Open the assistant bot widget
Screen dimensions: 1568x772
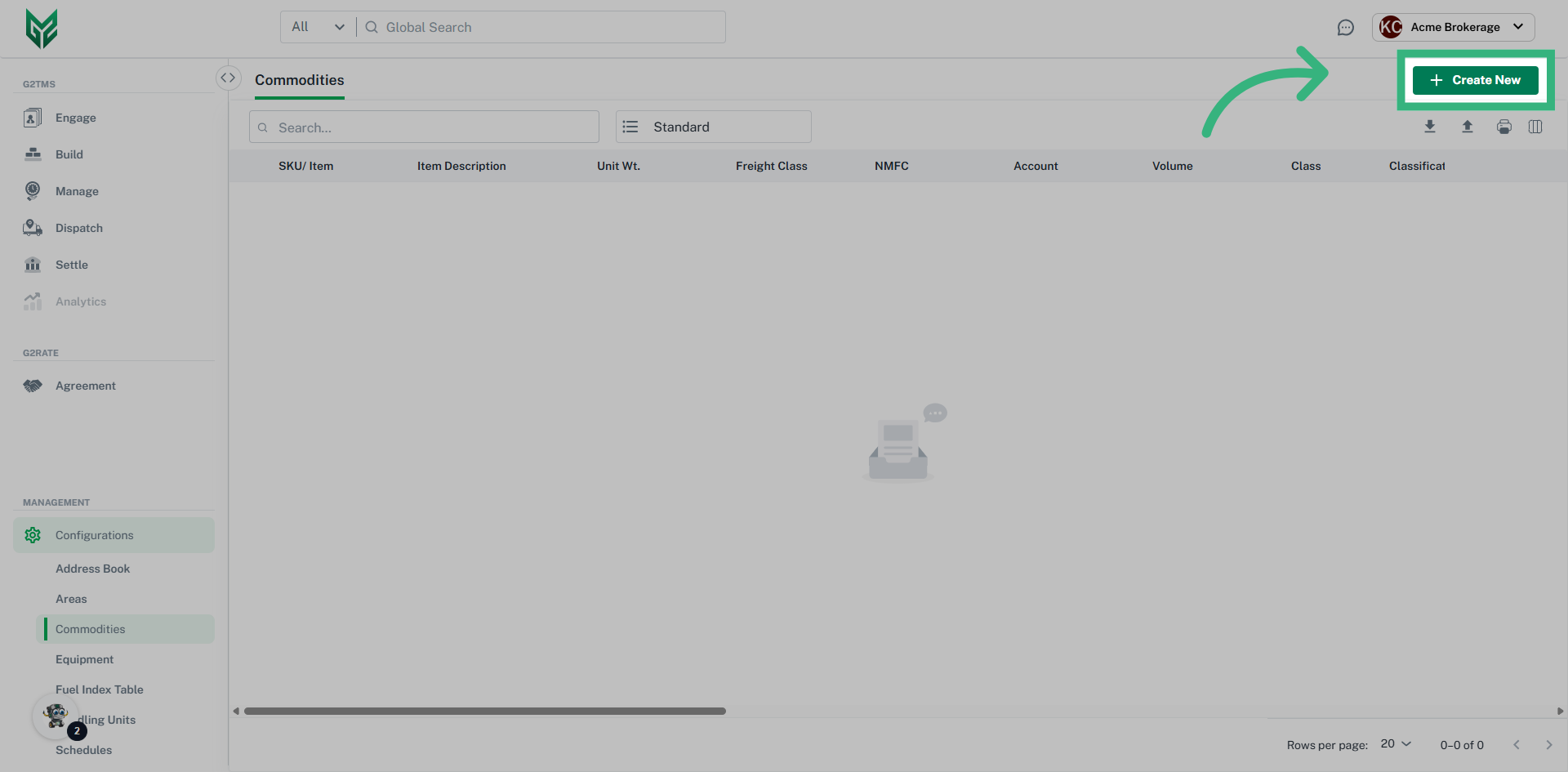56,716
